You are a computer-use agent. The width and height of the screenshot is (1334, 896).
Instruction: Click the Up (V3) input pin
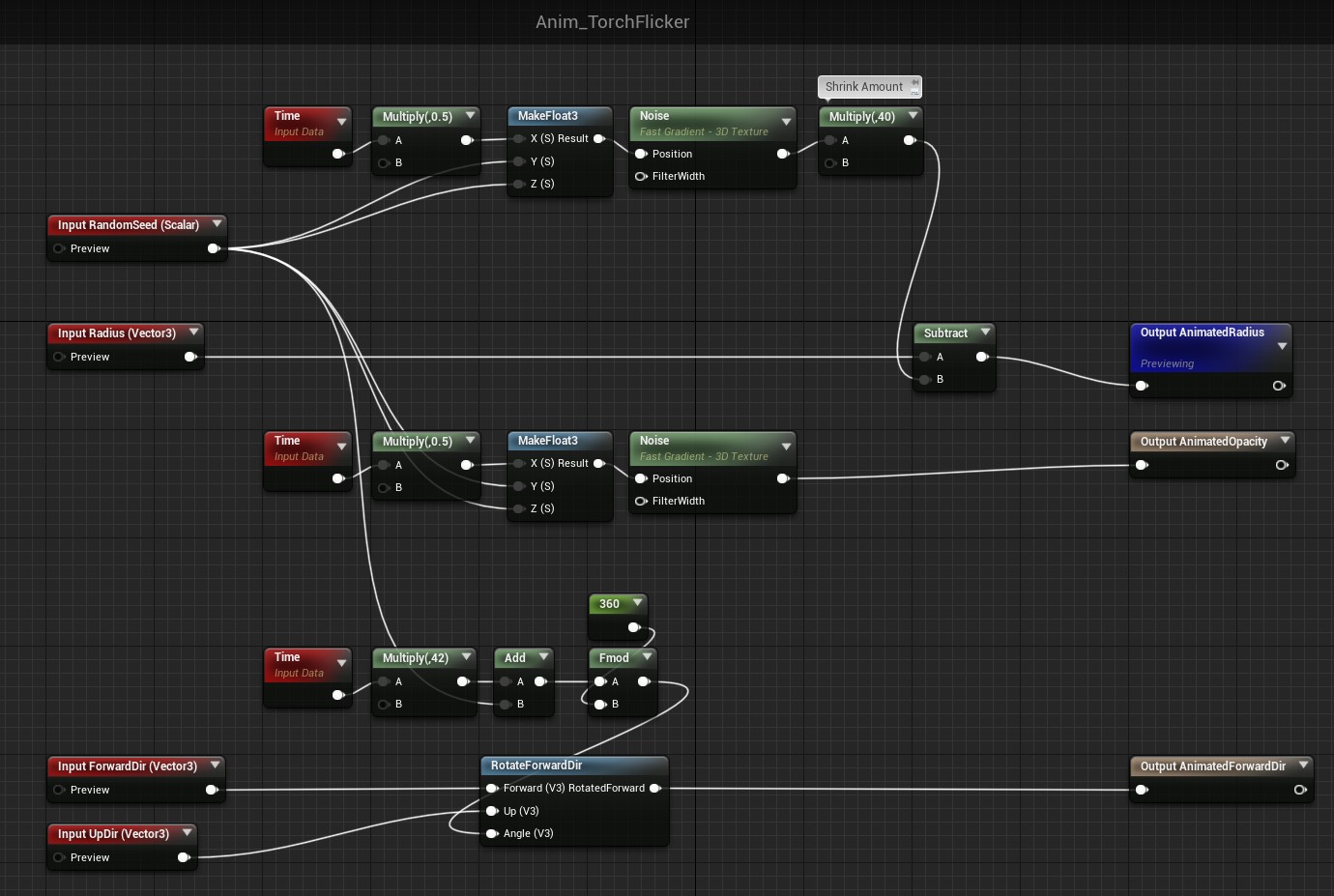[492, 811]
